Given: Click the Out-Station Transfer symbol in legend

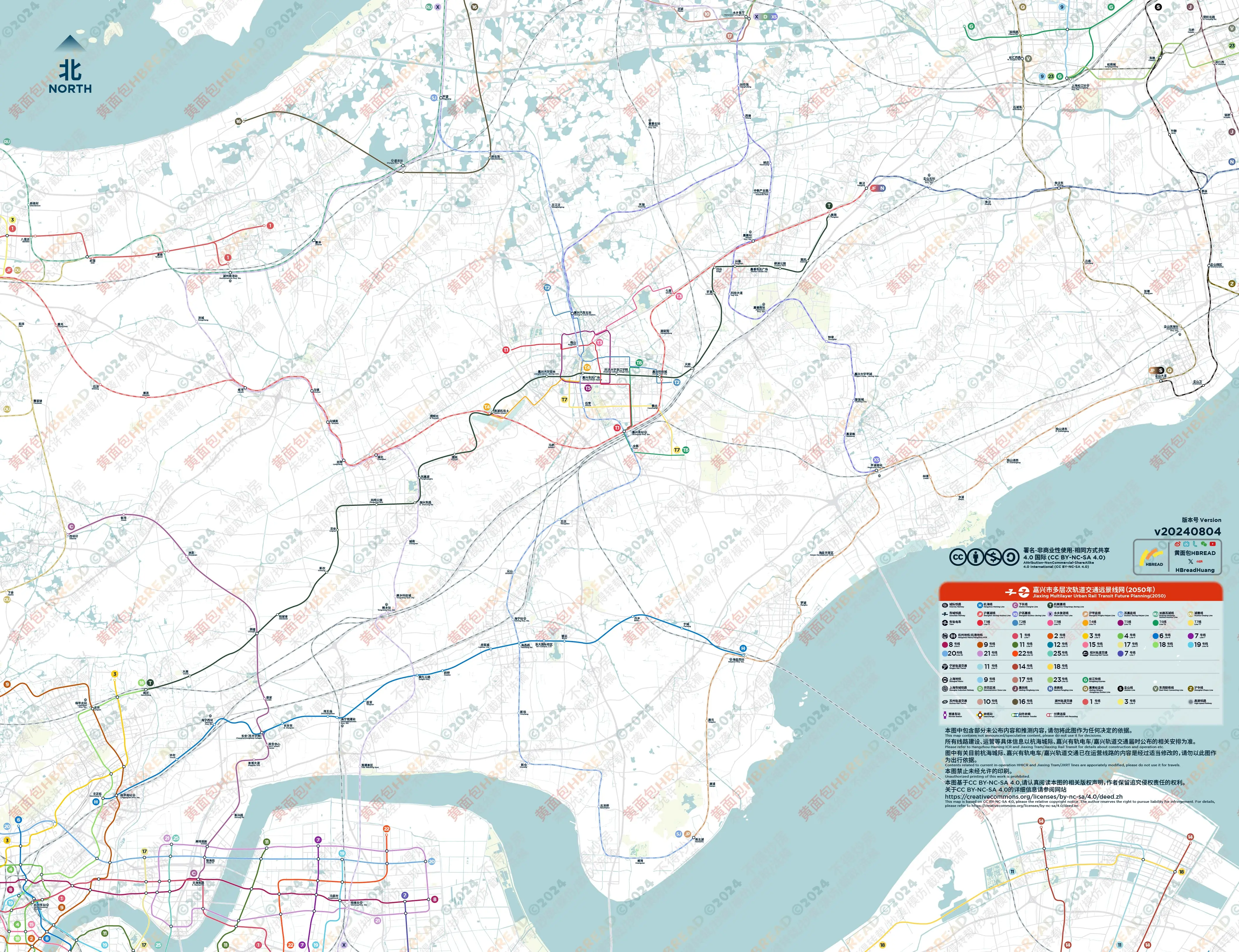Looking at the screenshot, I should tap(1015, 715).
